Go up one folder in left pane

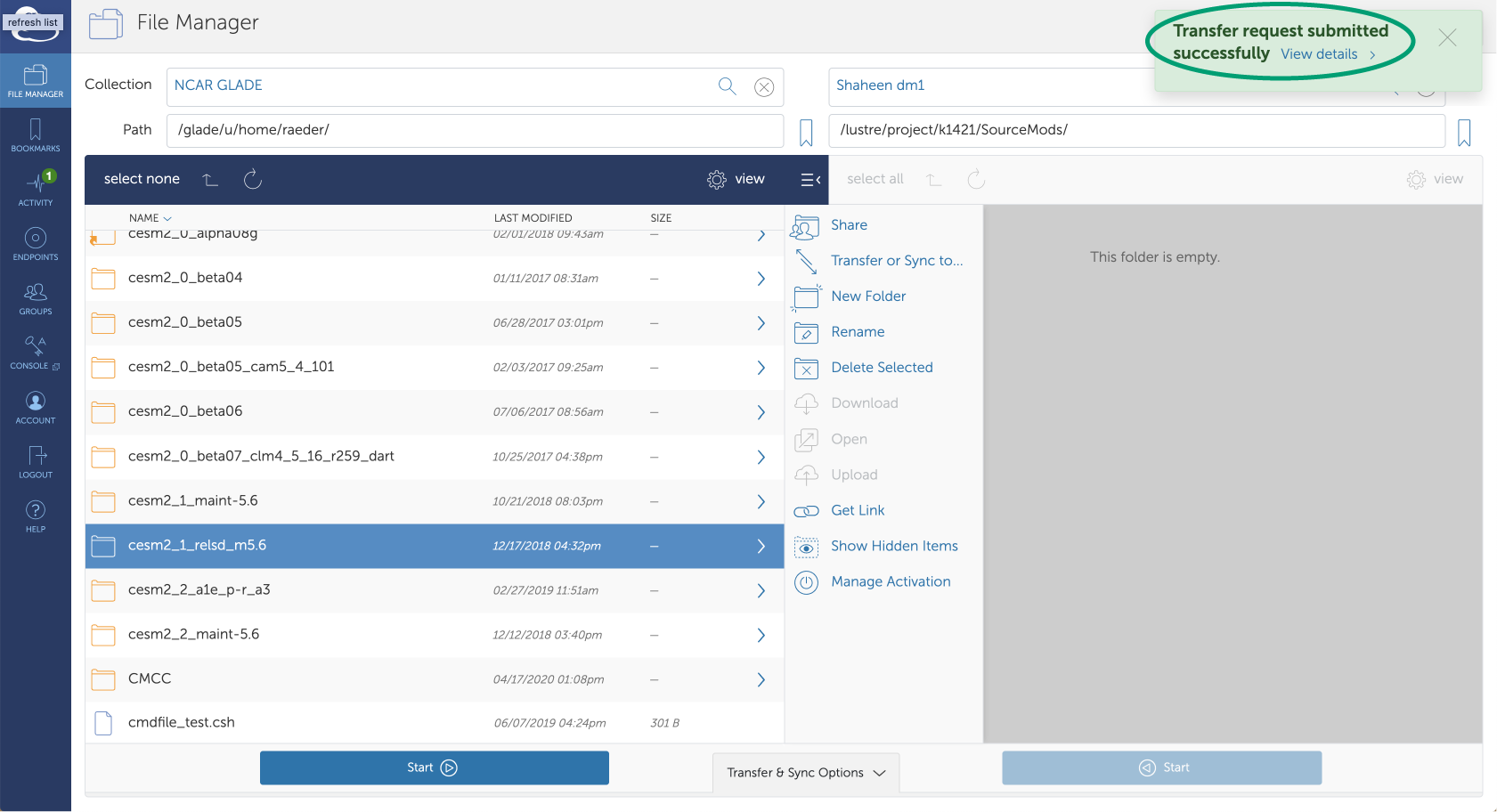(210, 180)
